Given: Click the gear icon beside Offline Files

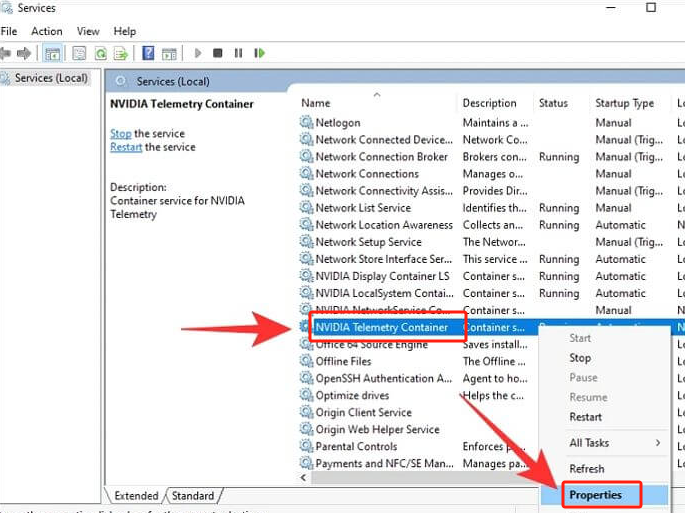Looking at the screenshot, I should [306, 361].
